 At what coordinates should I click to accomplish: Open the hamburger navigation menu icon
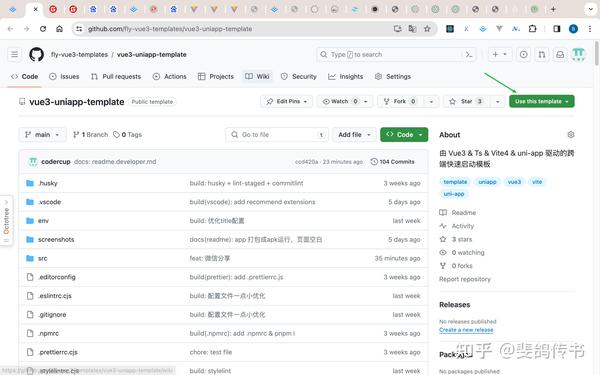(15, 54)
